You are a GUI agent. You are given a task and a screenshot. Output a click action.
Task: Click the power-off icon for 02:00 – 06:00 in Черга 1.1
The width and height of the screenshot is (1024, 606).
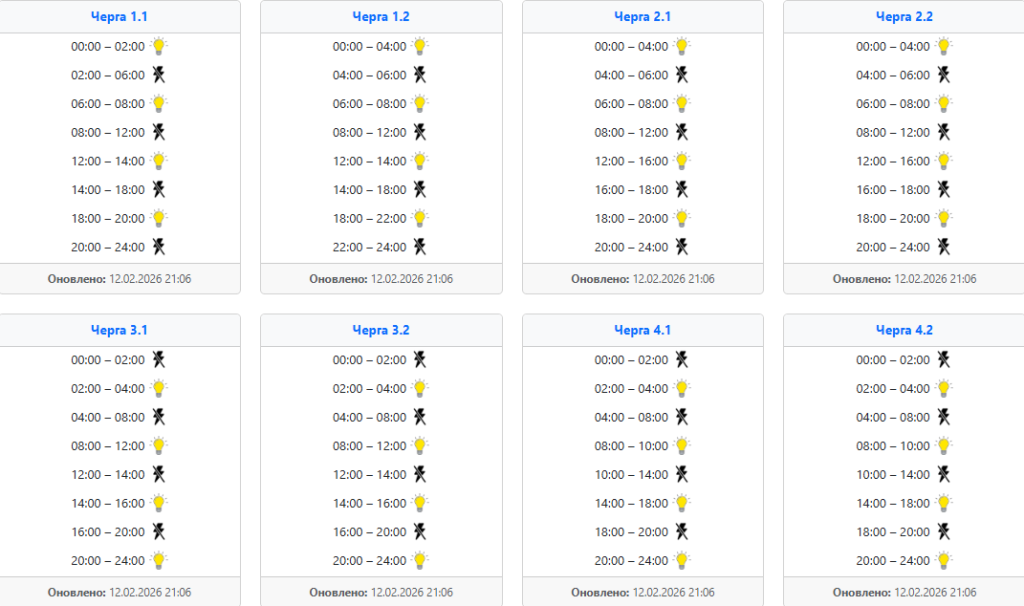tap(159, 74)
